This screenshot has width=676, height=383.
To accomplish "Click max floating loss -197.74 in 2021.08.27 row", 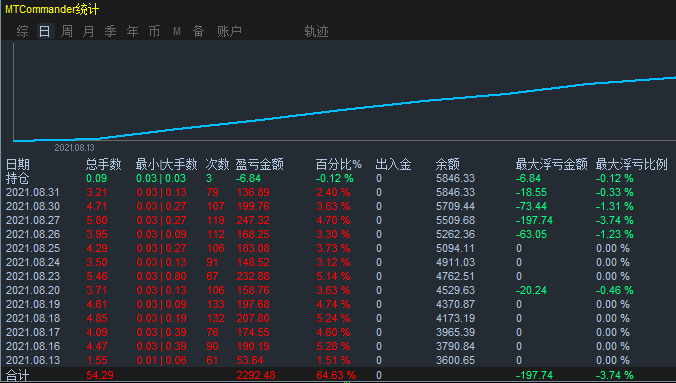I will (x=534, y=220).
